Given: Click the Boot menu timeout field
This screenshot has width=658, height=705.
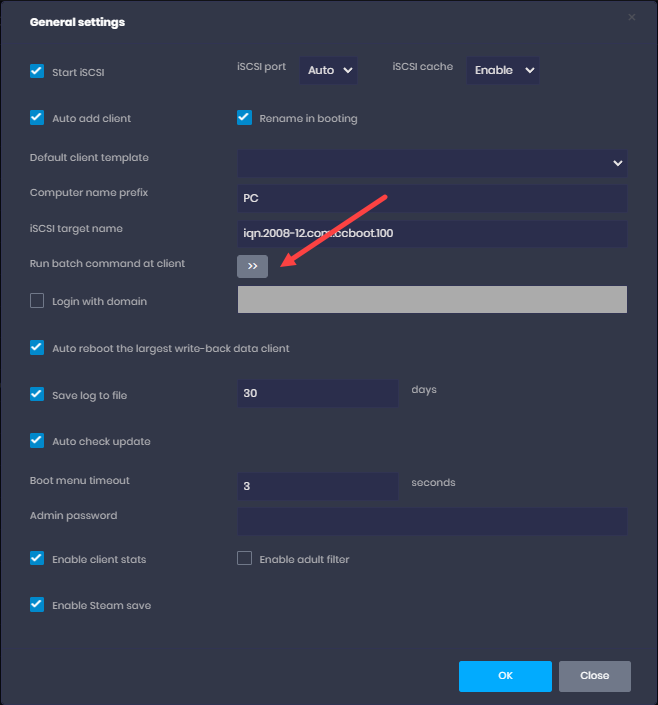Looking at the screenshot, I should click(x=318, y=486).
